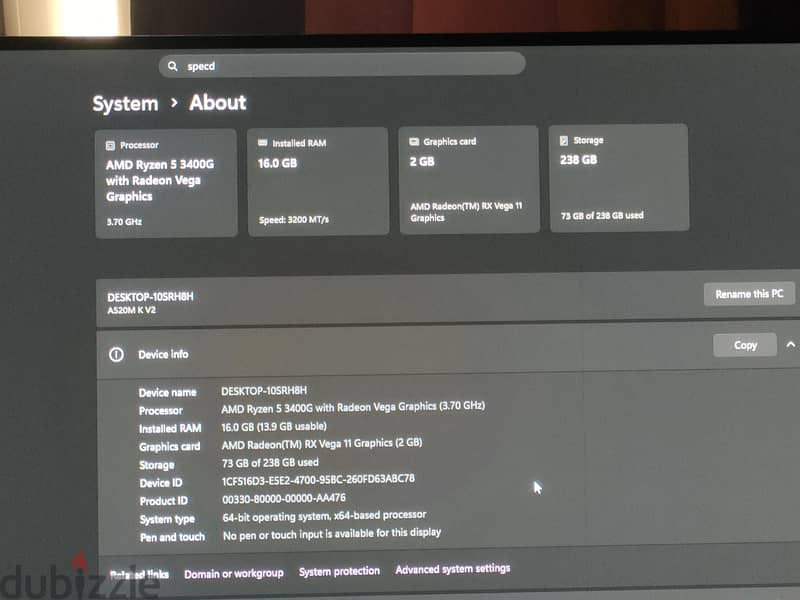Open the Graphics card 2 GB card
The image size is (800, 600).
click(469, 180)
